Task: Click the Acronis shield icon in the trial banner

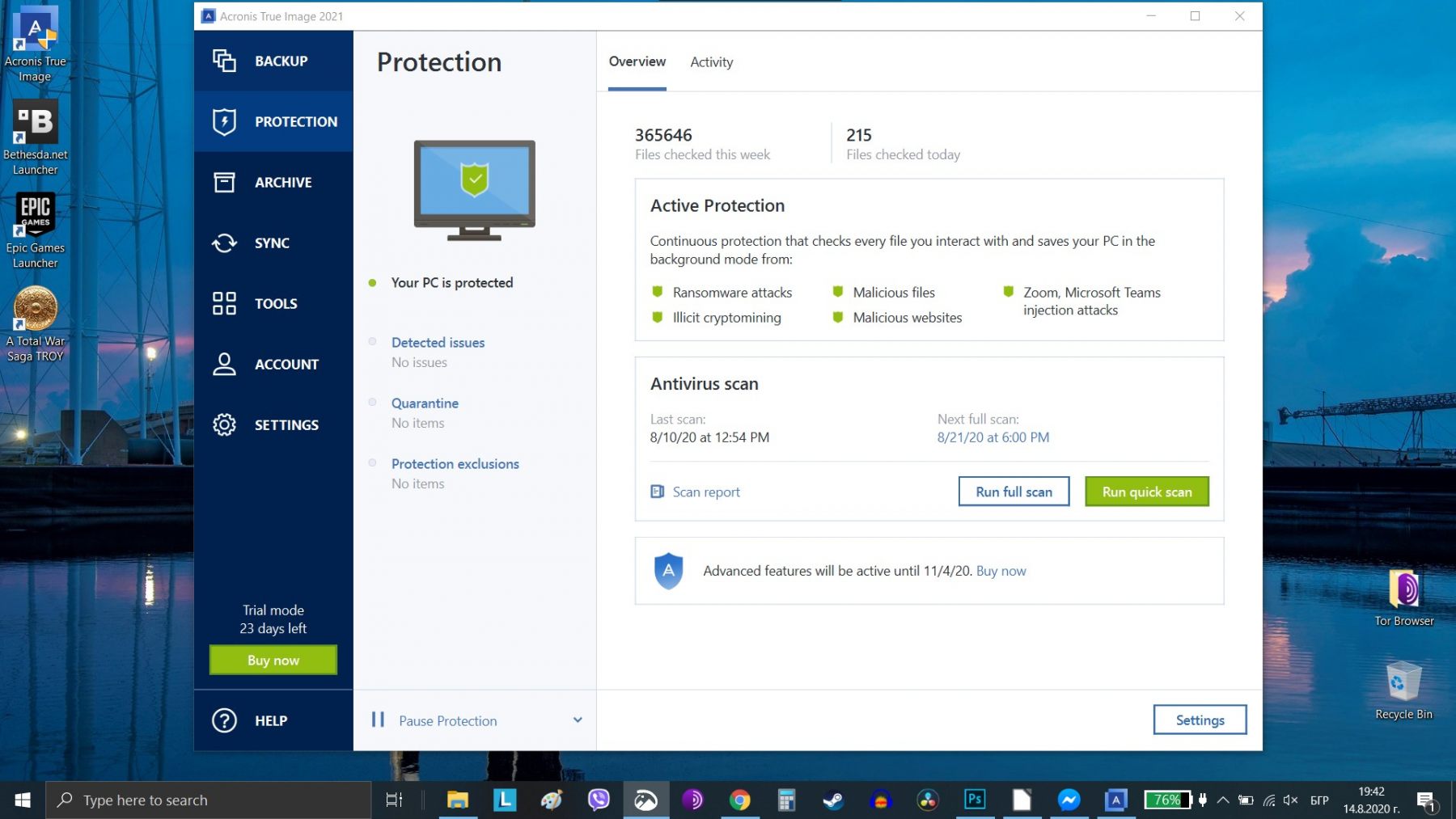Action: (x=668, y=571)
